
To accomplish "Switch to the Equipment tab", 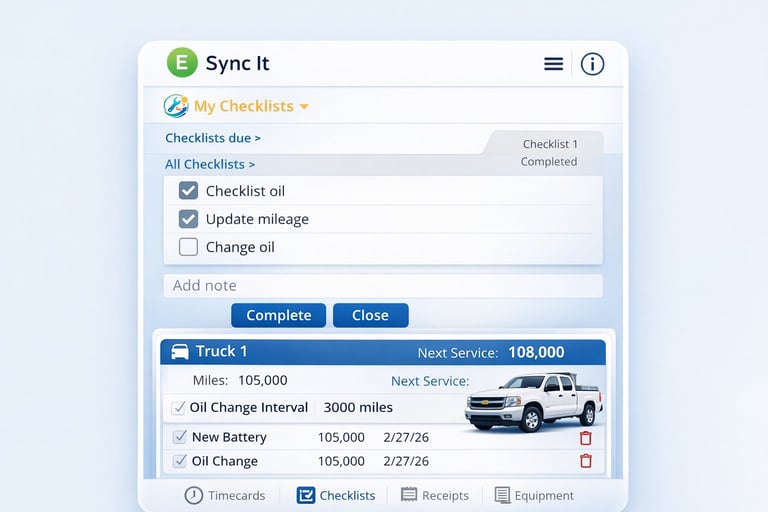I will (x=534, y=495).
